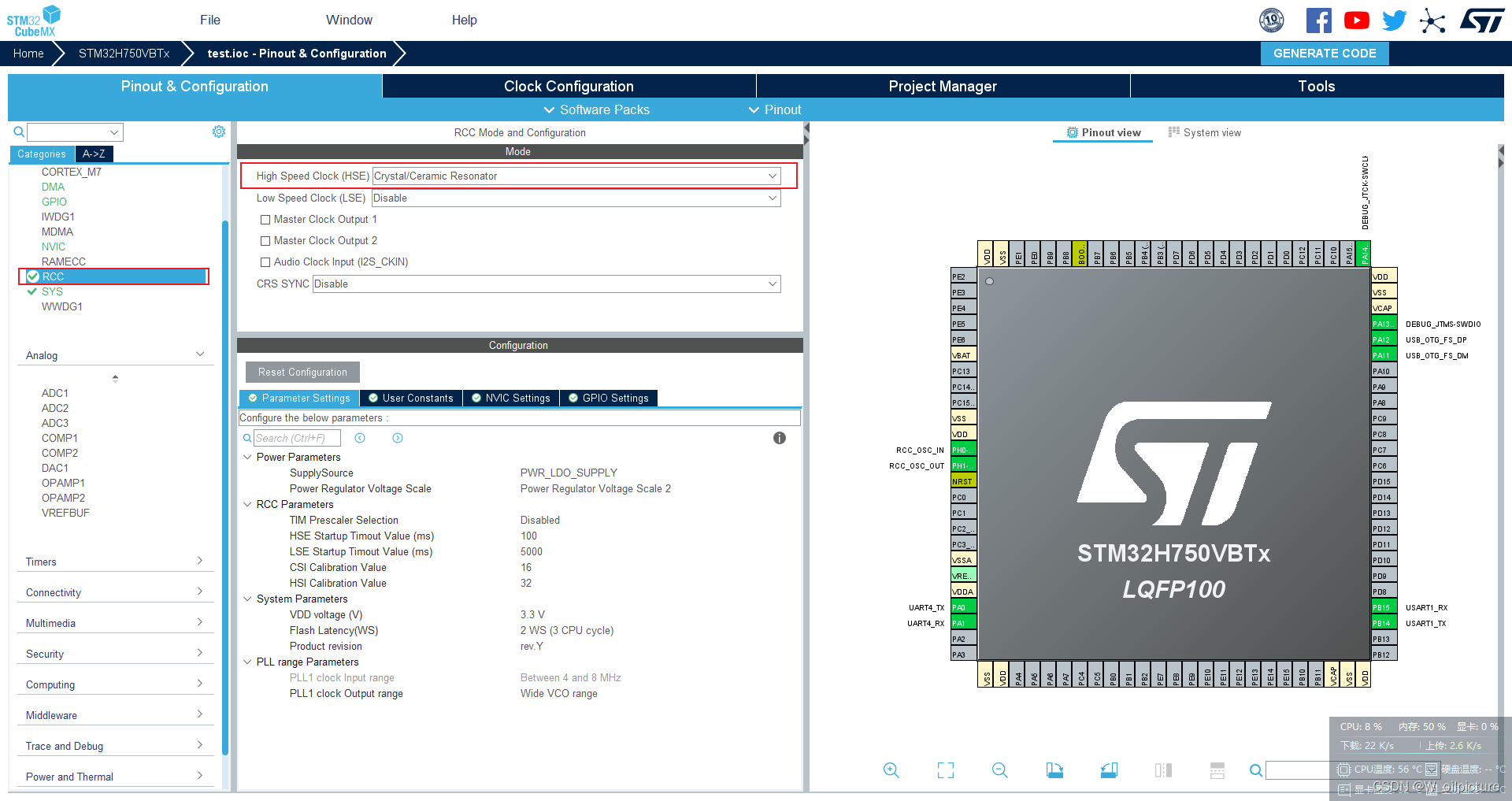Click GENERATE CODE button
This screenshot has width=1512, height=801.
[1325, 54]
